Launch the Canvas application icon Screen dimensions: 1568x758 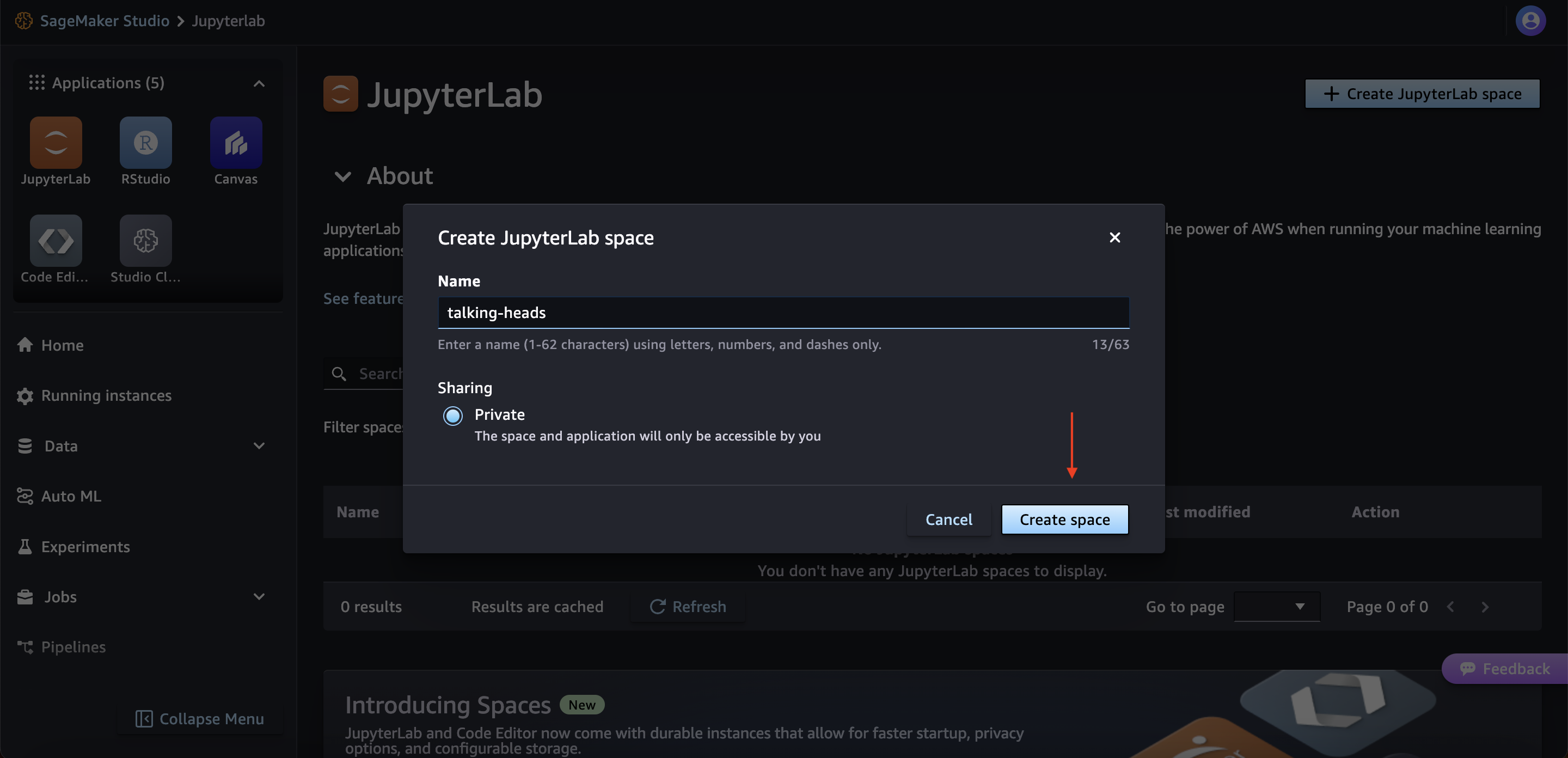coord(236,142)
